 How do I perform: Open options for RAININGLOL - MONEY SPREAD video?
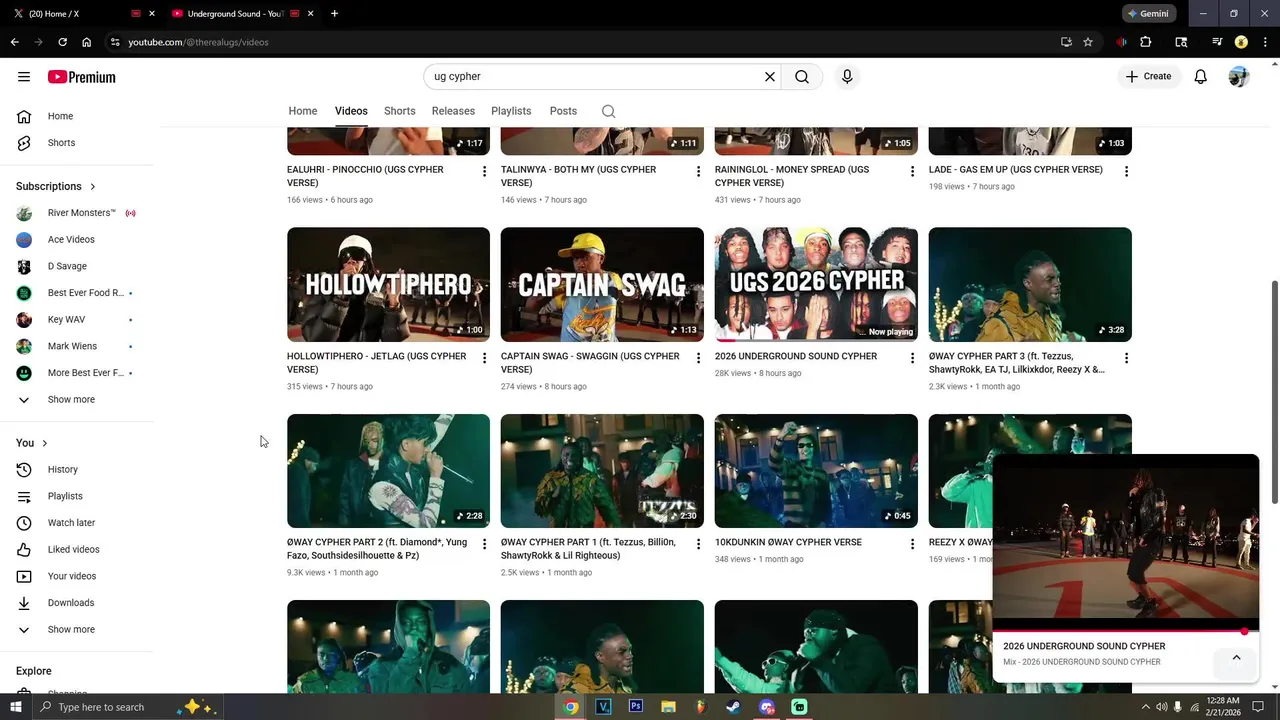912,172
